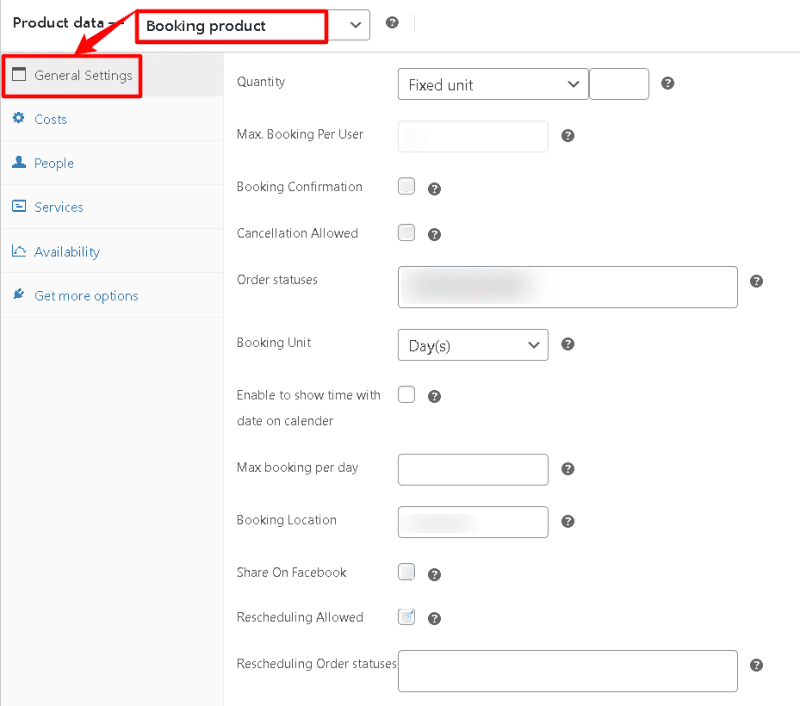The image size is (800, 706).
Task: Toggle Cancellation Allowed on
Action: [x=406, y=233]
